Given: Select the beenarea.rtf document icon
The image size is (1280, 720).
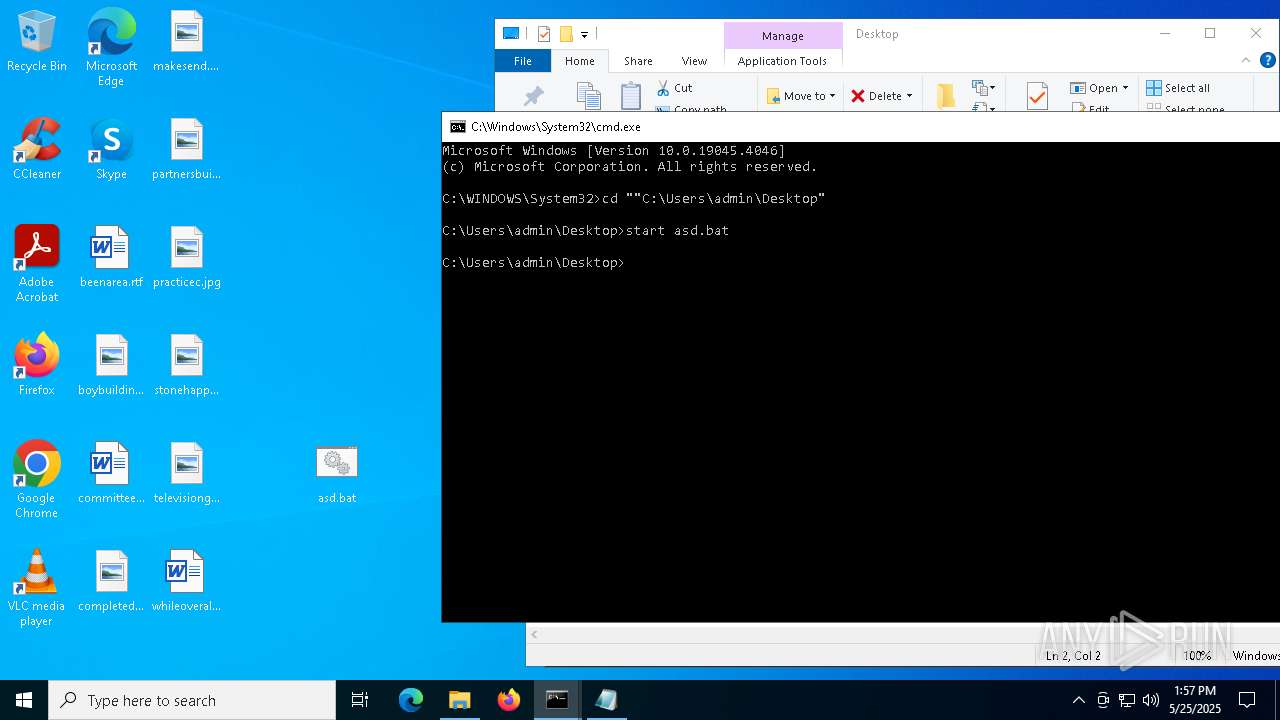Looking at the screenshot, I should tap(111, 257).
